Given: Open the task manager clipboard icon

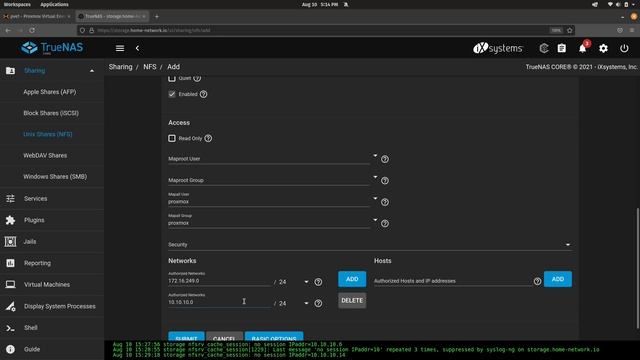Looking at the screenshot, I should (x=562, y=48).
